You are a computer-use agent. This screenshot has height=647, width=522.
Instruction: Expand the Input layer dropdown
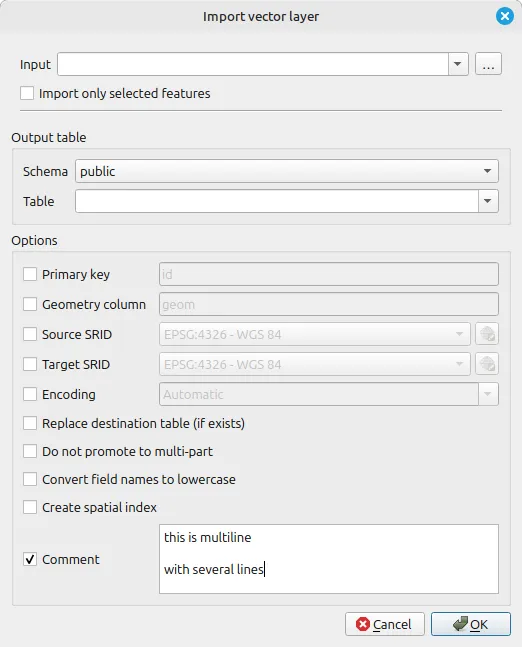458,64
